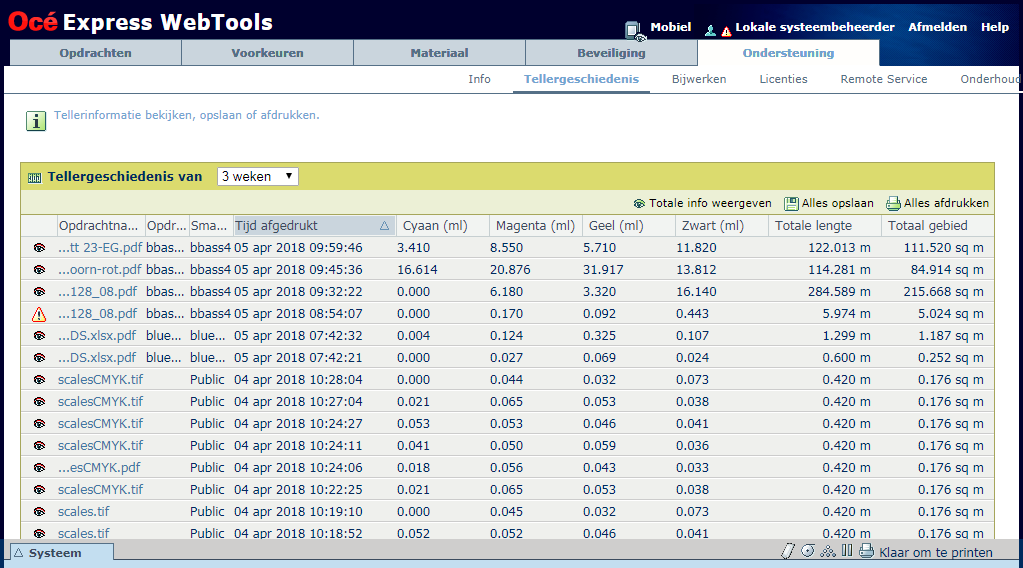Click the Cyaan (ml) column header
Image resolution: width=1023 pixels, height=568 pixels.
pyautogui.click(x=442, y=226)
